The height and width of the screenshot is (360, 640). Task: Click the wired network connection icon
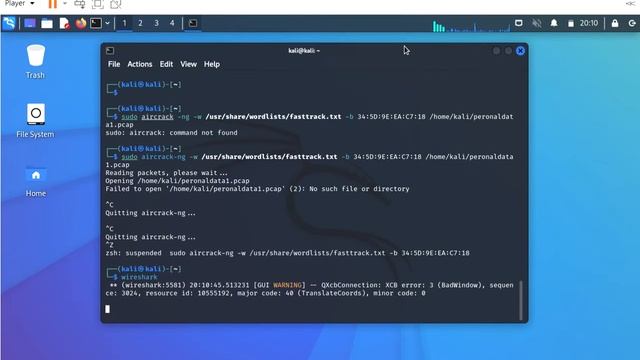pos(519,23)
